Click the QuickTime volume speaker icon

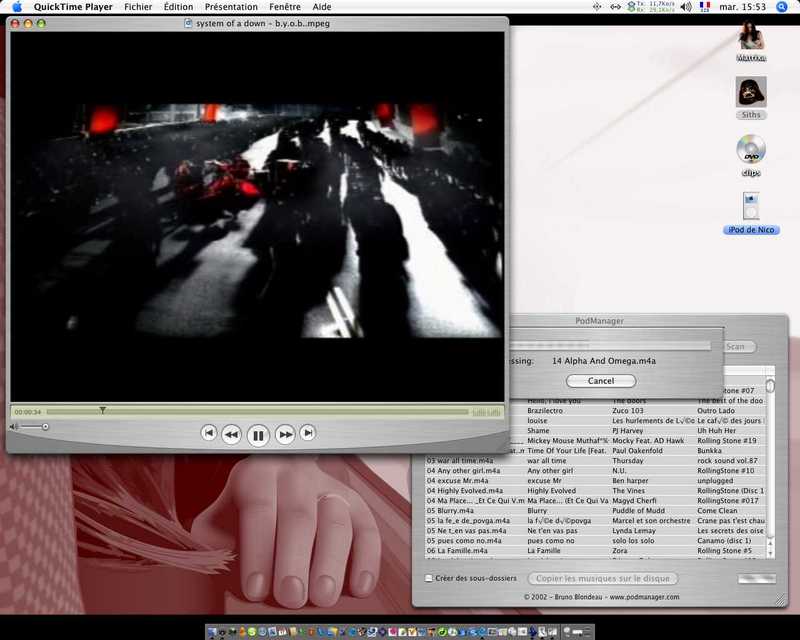click(x=14, y=427)
